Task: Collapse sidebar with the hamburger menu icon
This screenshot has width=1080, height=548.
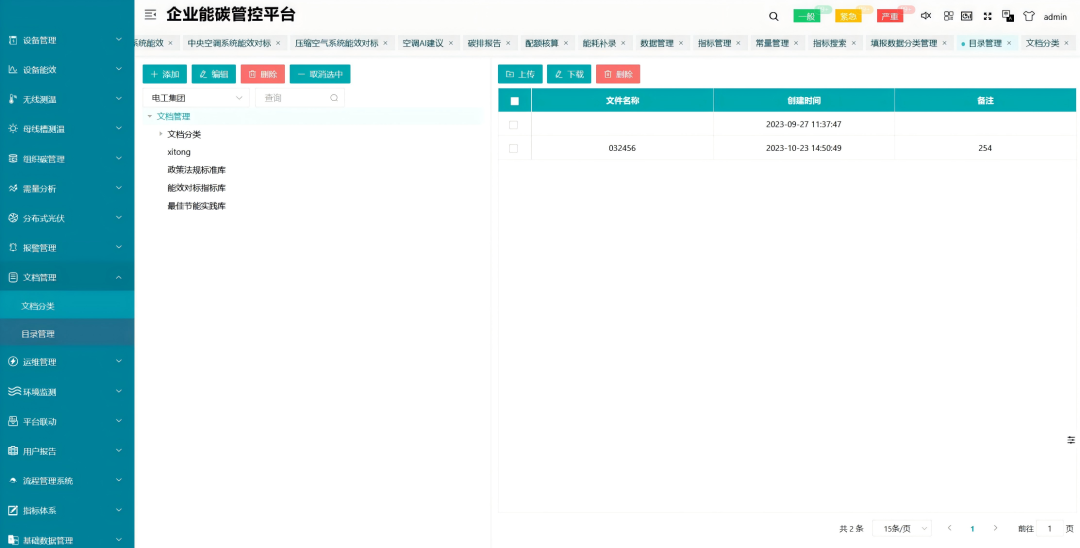Action: (150, 14)
